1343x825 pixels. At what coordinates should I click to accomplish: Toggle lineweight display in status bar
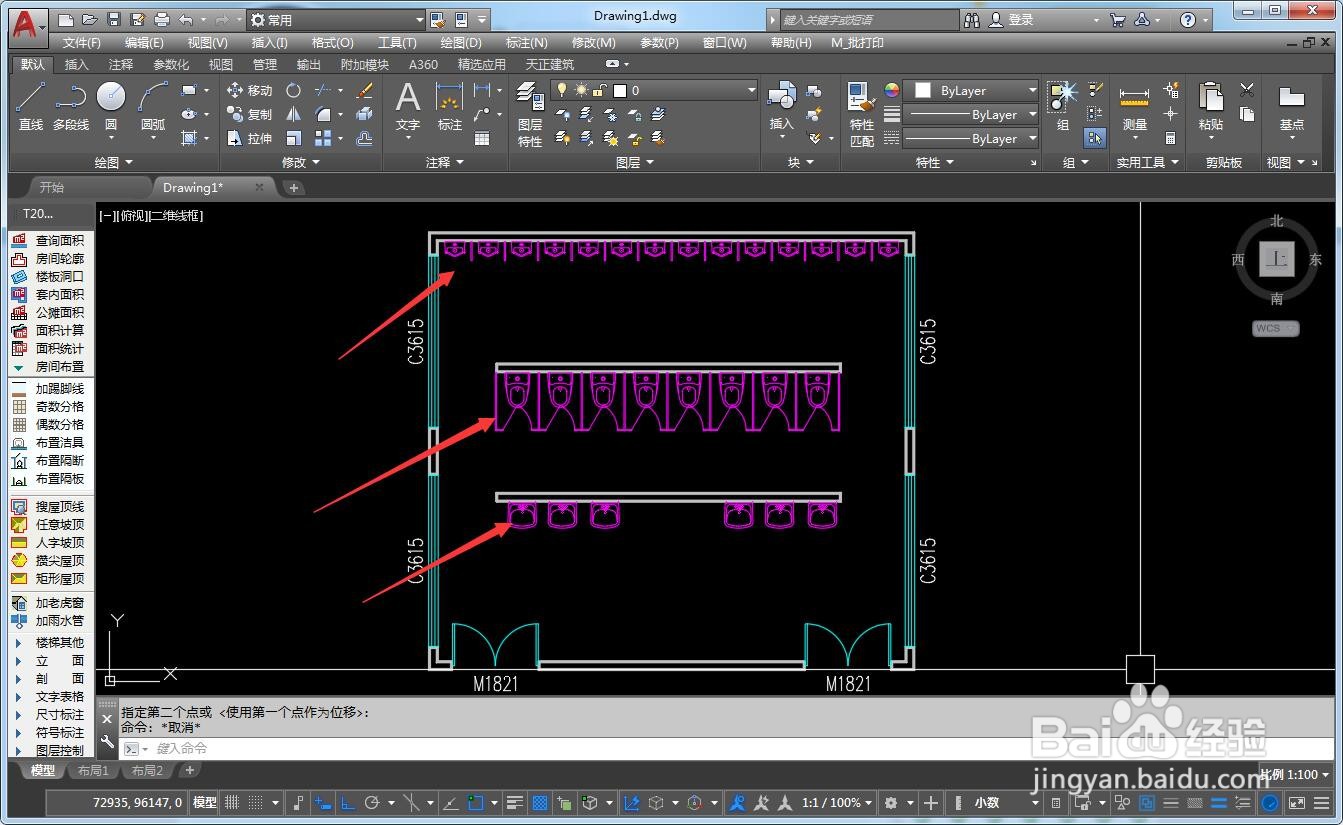515,802
